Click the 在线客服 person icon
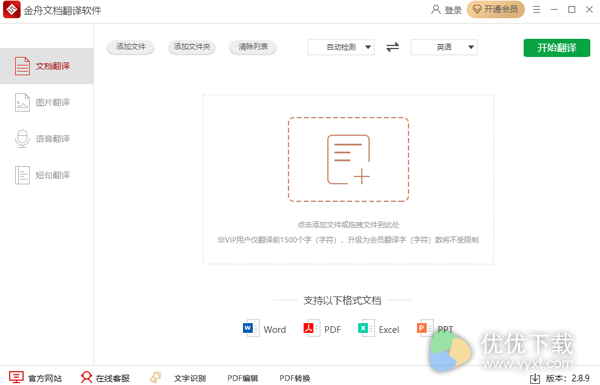This screenshot has height=385, width=600. click(86, 377)
